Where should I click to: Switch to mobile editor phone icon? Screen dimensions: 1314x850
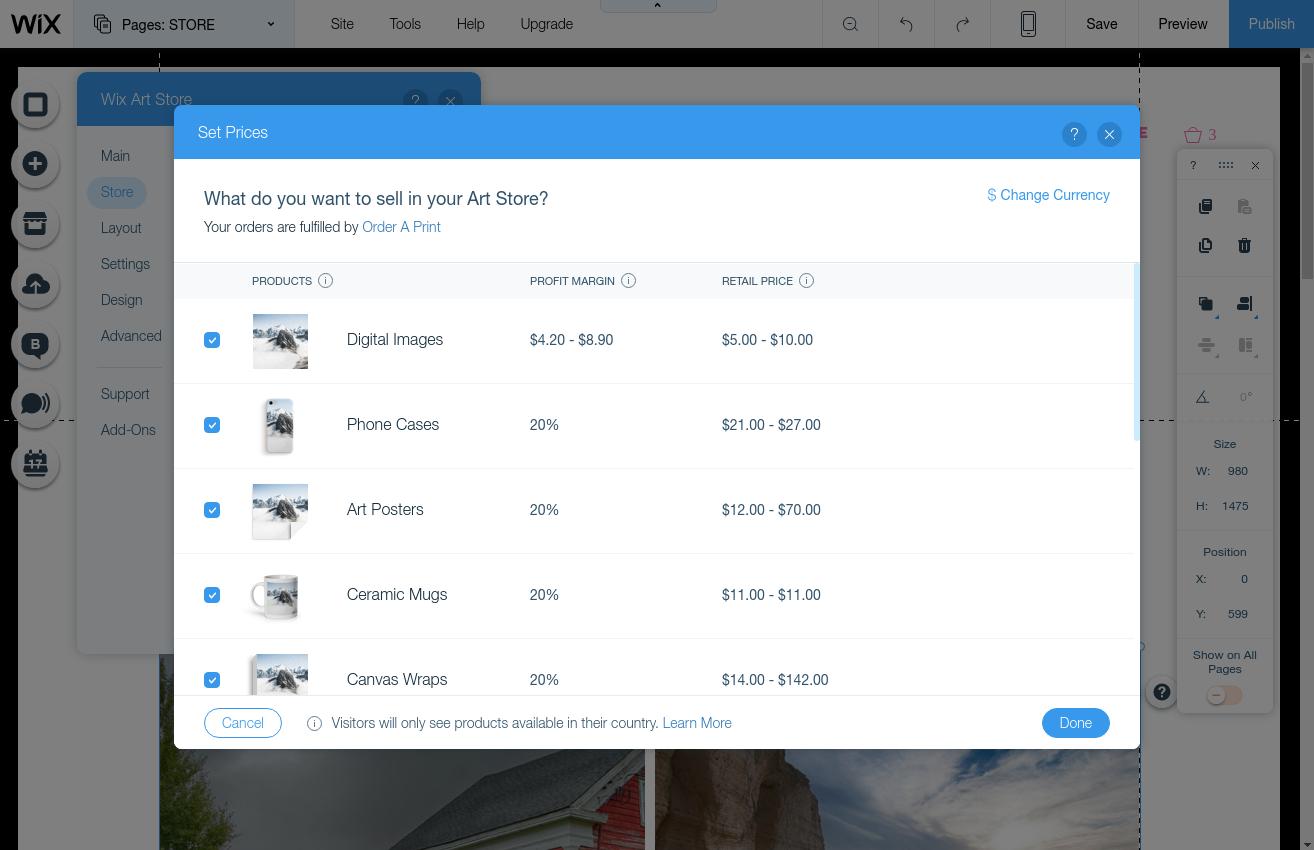pos(1028,24)
